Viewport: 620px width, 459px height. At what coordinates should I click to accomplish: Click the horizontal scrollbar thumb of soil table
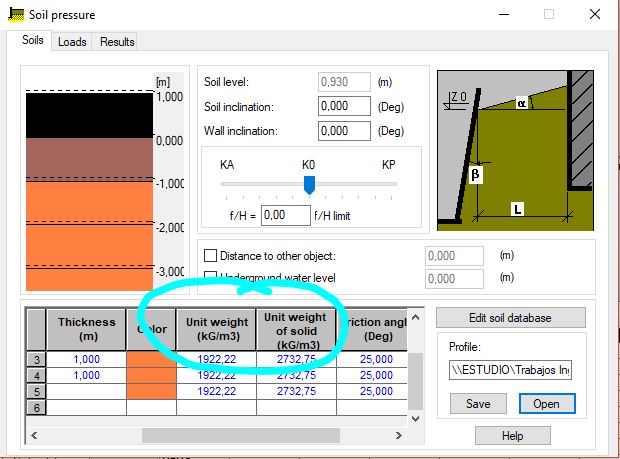point(240,435)
